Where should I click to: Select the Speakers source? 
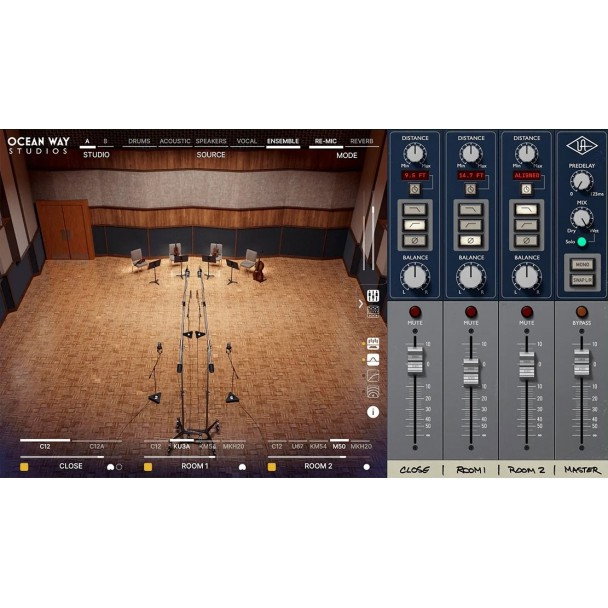pyautogui.click(x=211, y=142)
